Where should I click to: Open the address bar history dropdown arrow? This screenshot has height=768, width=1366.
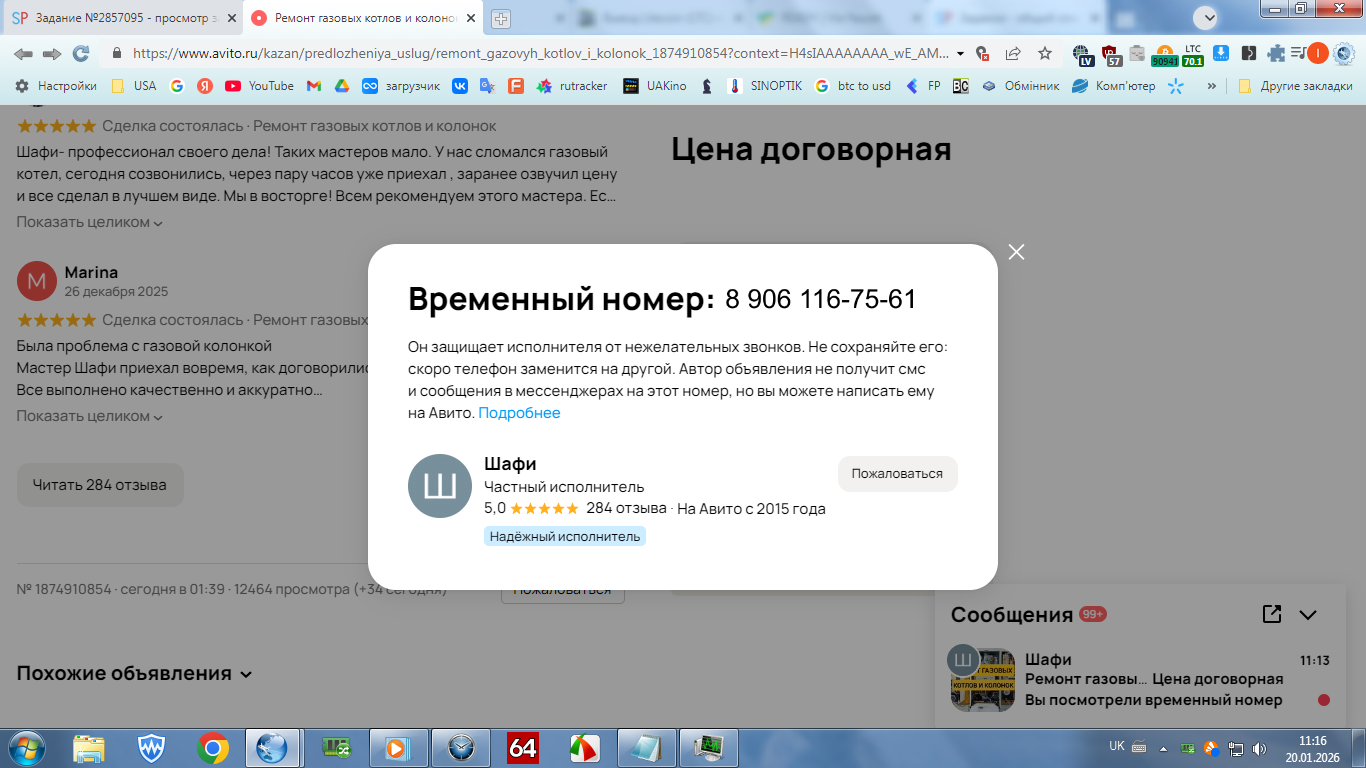click(961, 54)
